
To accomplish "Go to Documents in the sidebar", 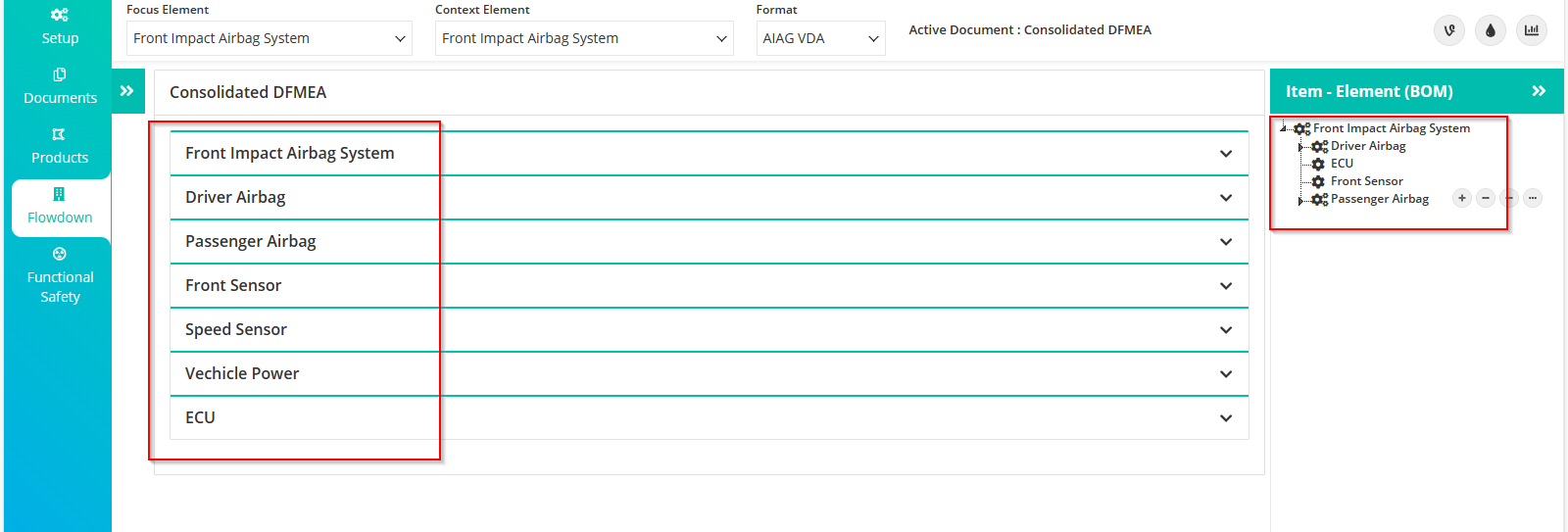I will pyautogui.click(x=60, y=86).
